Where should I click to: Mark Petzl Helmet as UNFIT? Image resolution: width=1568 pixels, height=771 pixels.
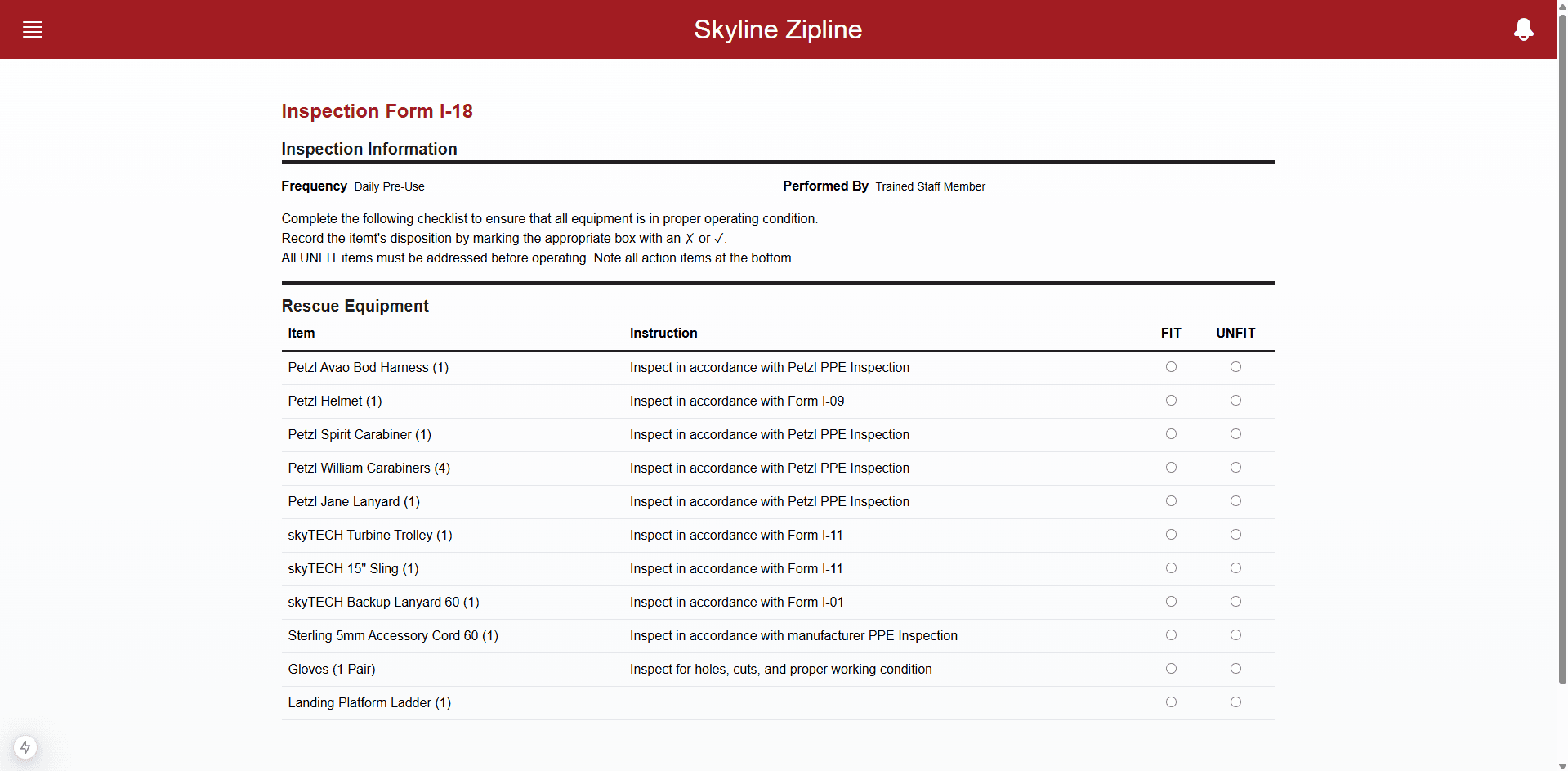pos(1235,400)
